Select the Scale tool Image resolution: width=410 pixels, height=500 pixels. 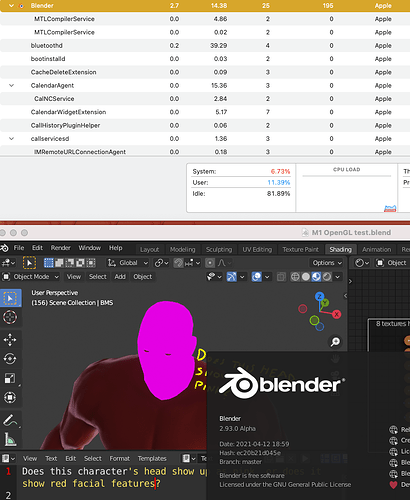click(x=10, y=378)
